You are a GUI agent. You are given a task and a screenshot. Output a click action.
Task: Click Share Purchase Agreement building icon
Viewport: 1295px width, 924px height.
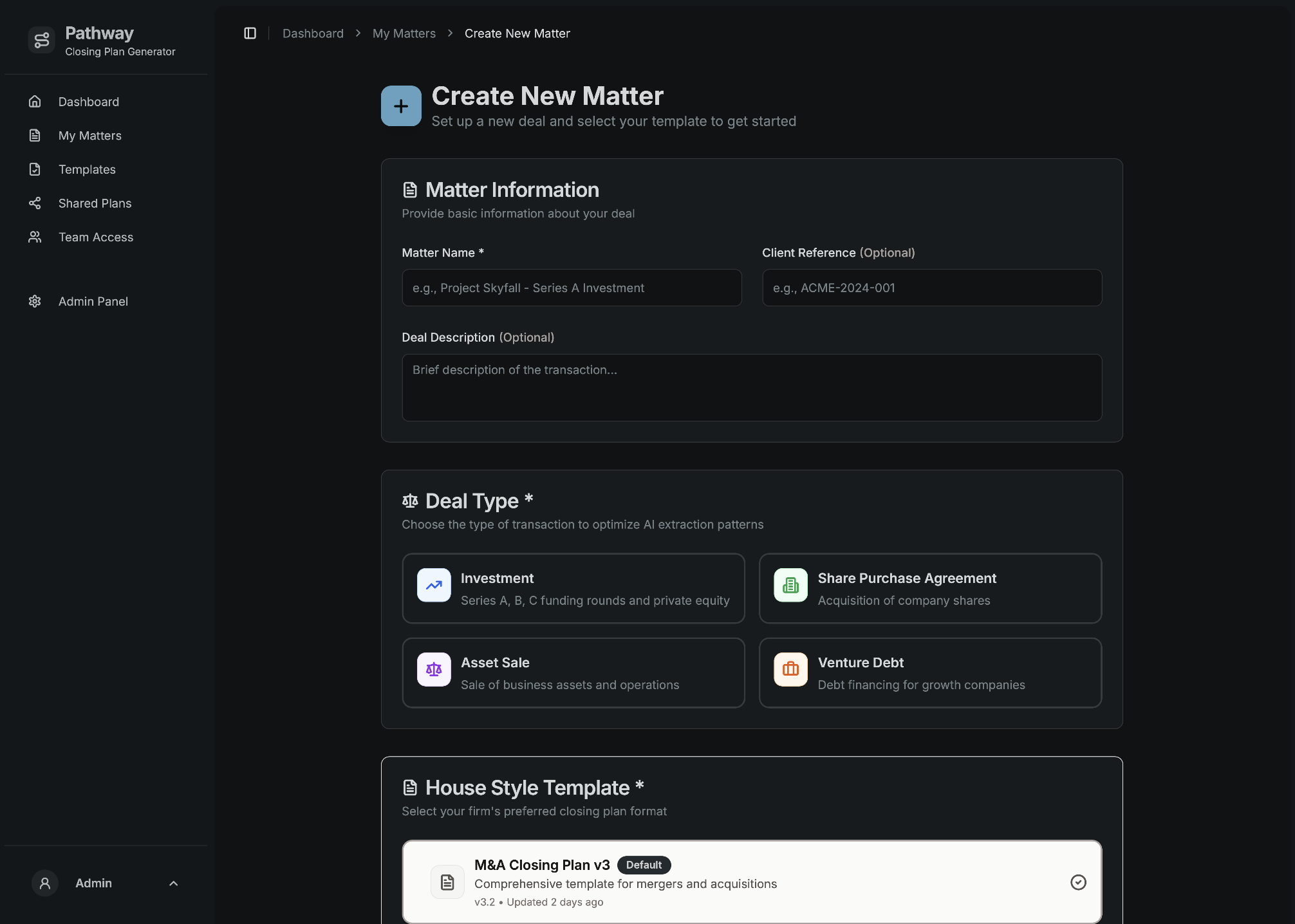790,586
